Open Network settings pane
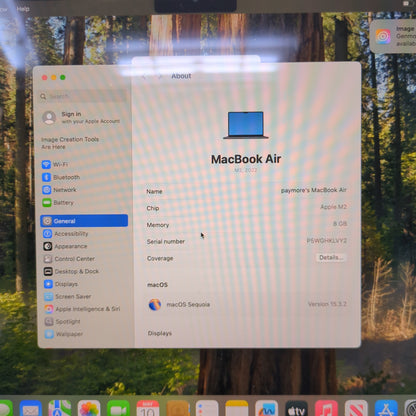The height and width of the screenshot is (416, 416). pyautogui.click(x=60, y=190)
